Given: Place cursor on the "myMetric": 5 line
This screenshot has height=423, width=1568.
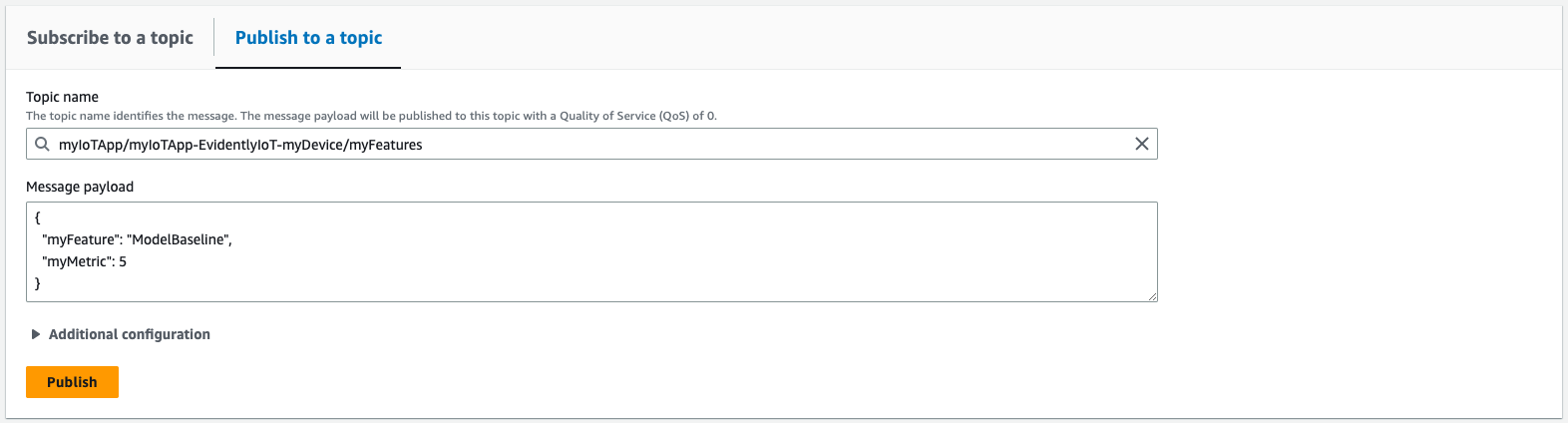Looking at the screenshot, I should (84, 261).
